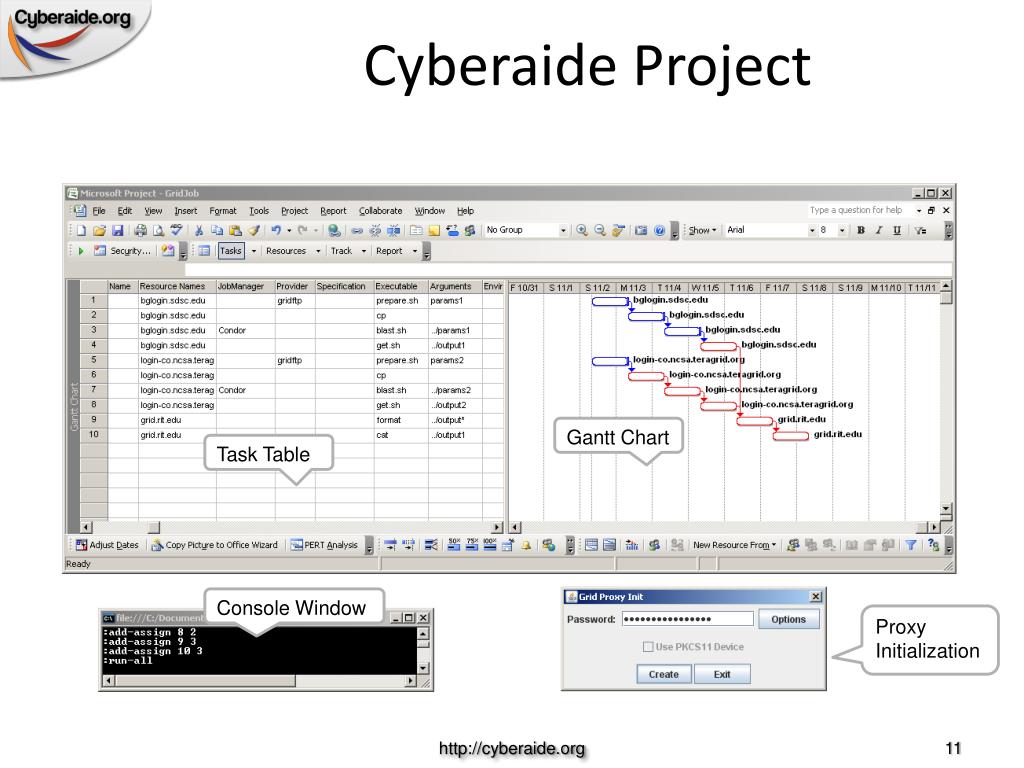
Task: Expand the Resources guide dropdown arrow
Action: pyautogui.click(x=318, y=251)
